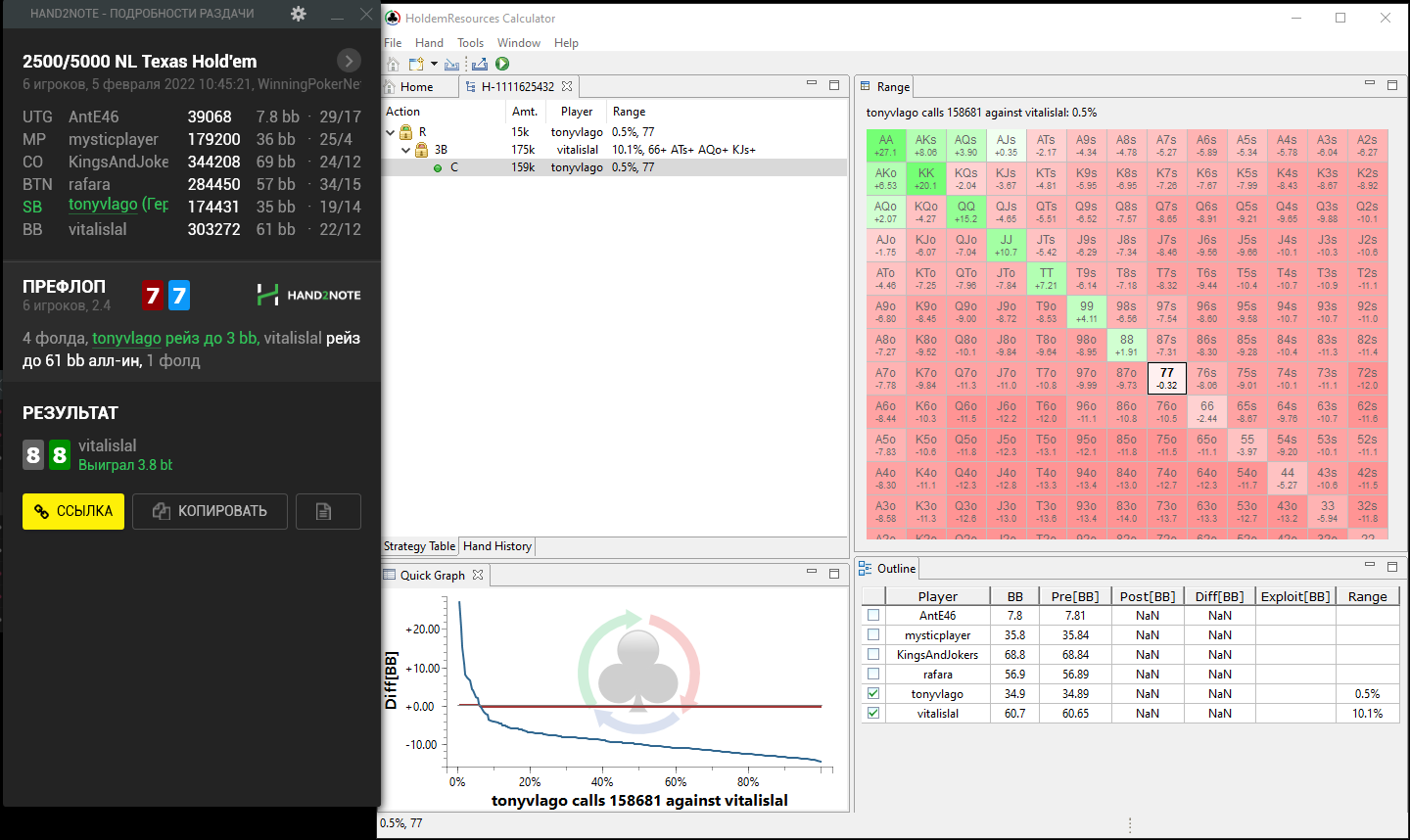This screenshot has width=1410, height=840.
Task: Toggle mysticplayer checkbox in Outline
Action: pyautogui.click(x=873, y=634)
